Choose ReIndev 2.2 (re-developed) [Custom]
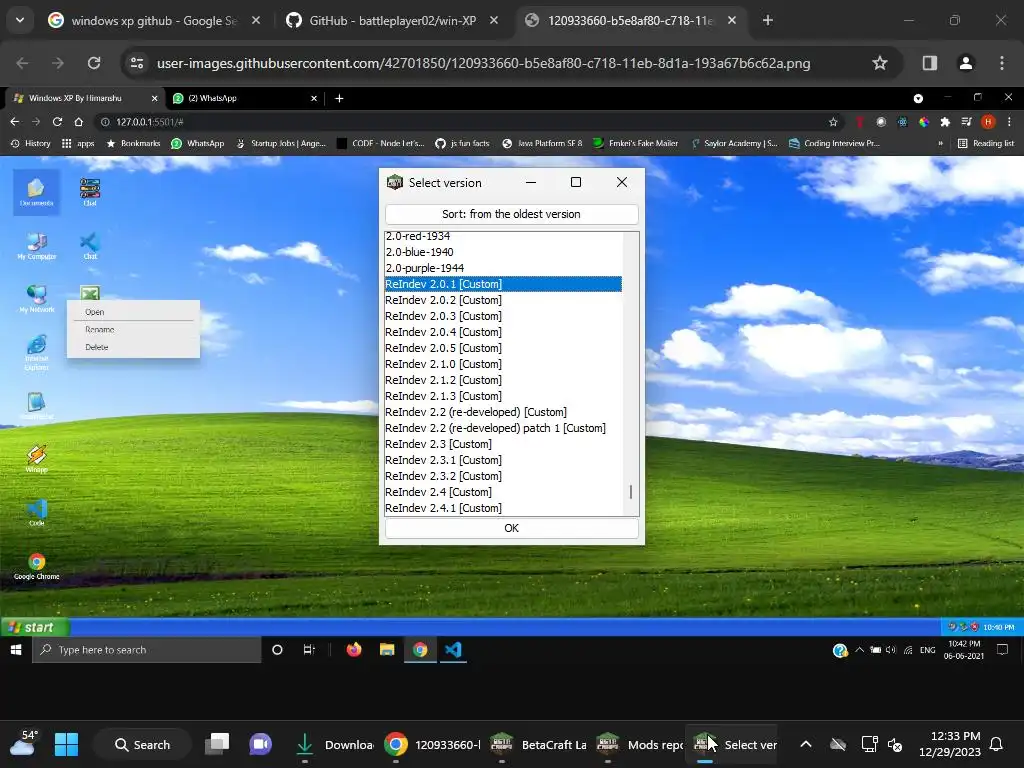The height and width of the screenshot is (768, 1024). tap(503, 412)
